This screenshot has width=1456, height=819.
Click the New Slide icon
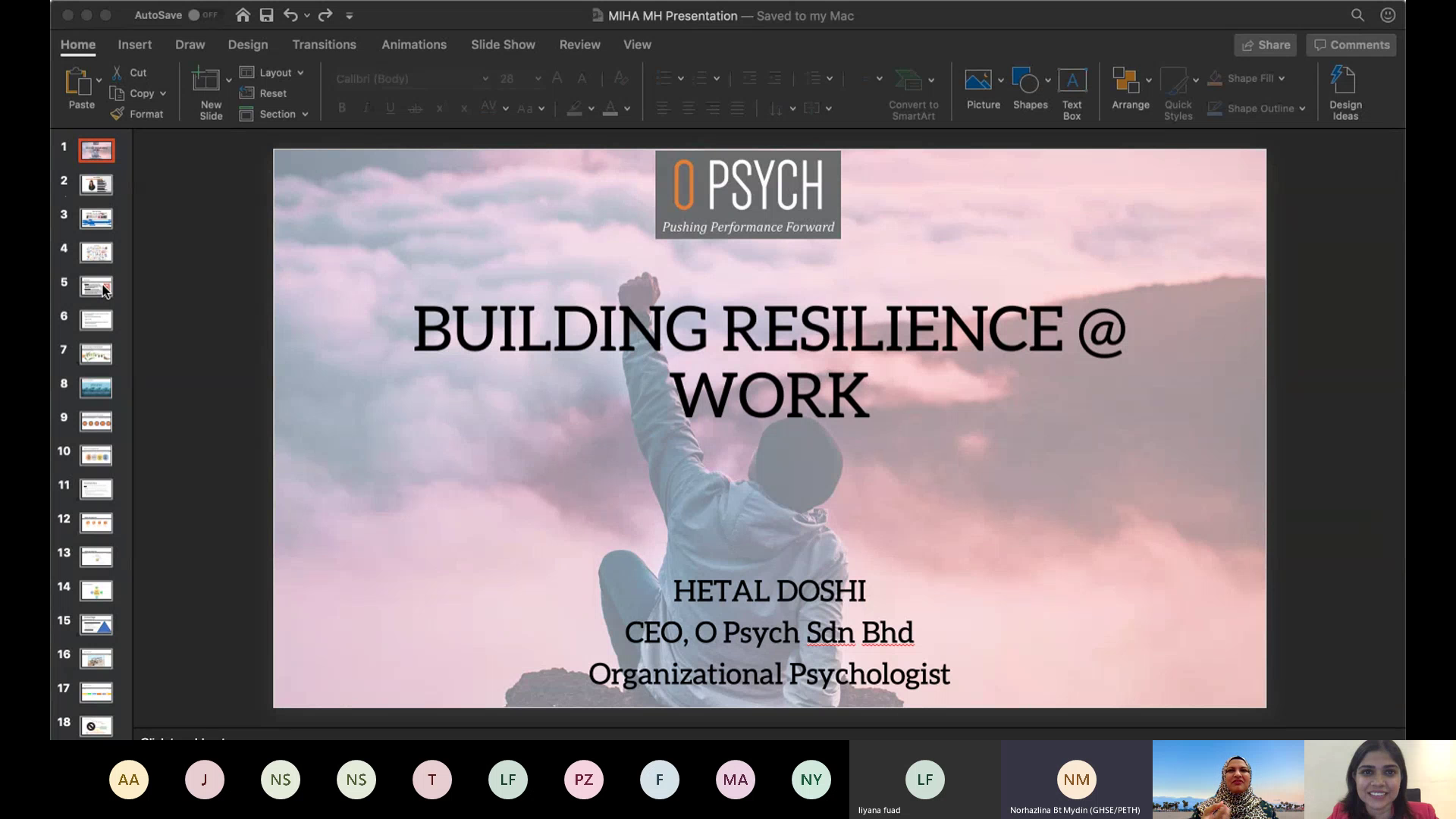[206, 80]
